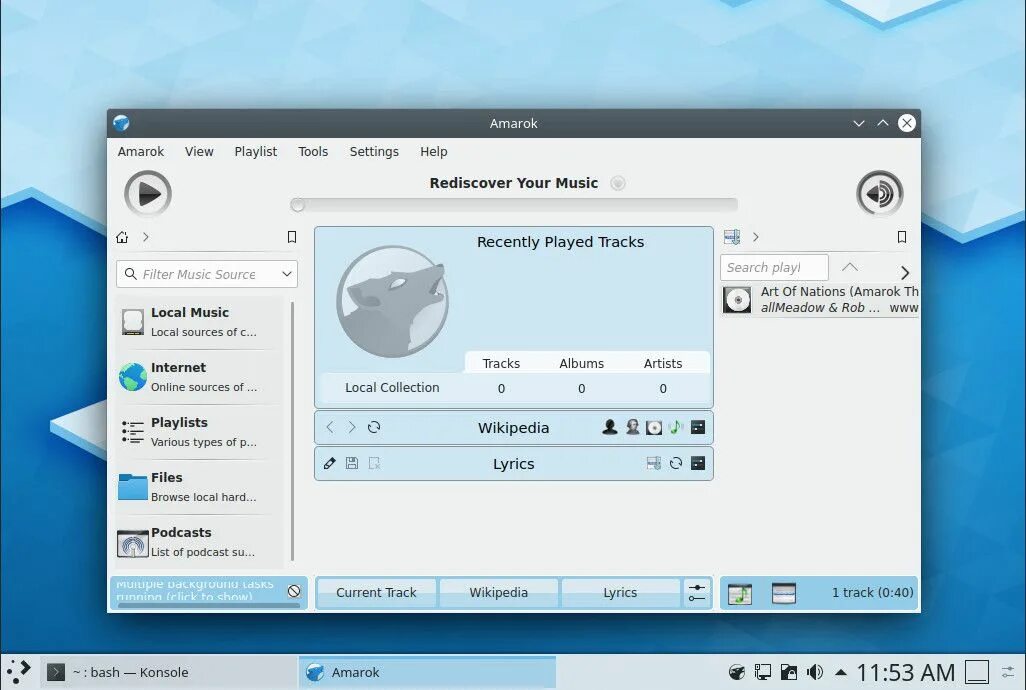Viewport: 1026px width, 690px height.
Task: Show Wikipedia artist page icon
Action: click(610, 427)
